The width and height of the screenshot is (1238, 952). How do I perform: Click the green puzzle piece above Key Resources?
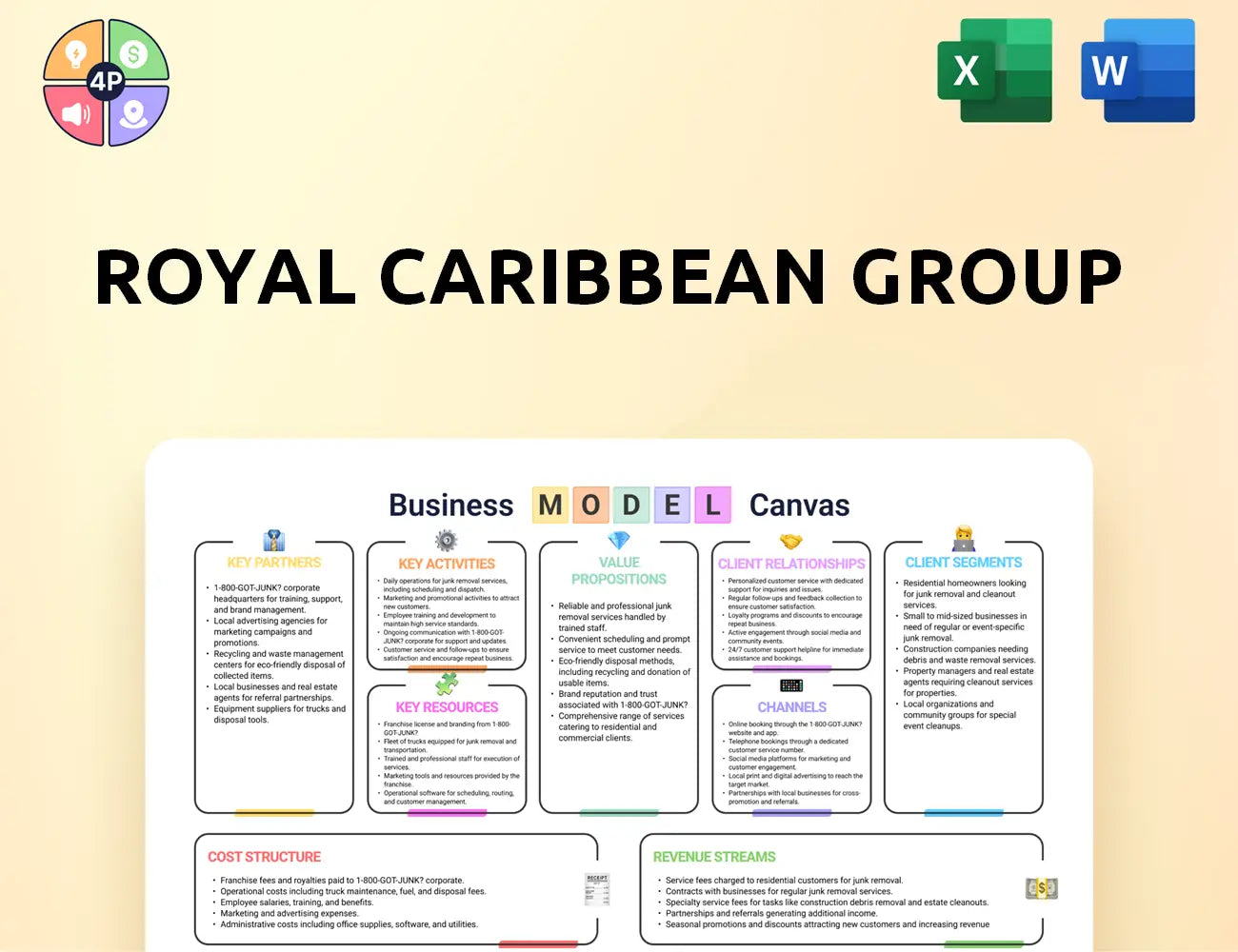447,684
